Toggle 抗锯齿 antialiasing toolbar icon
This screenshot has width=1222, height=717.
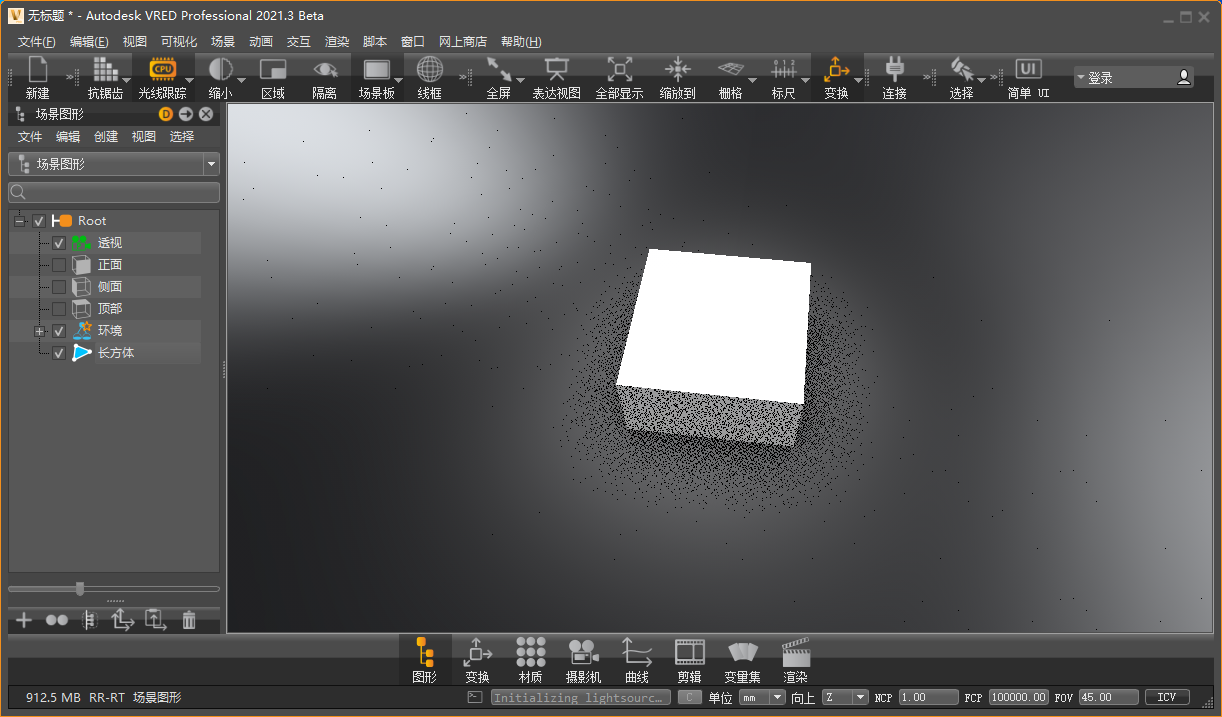click(x=104, y=70)
